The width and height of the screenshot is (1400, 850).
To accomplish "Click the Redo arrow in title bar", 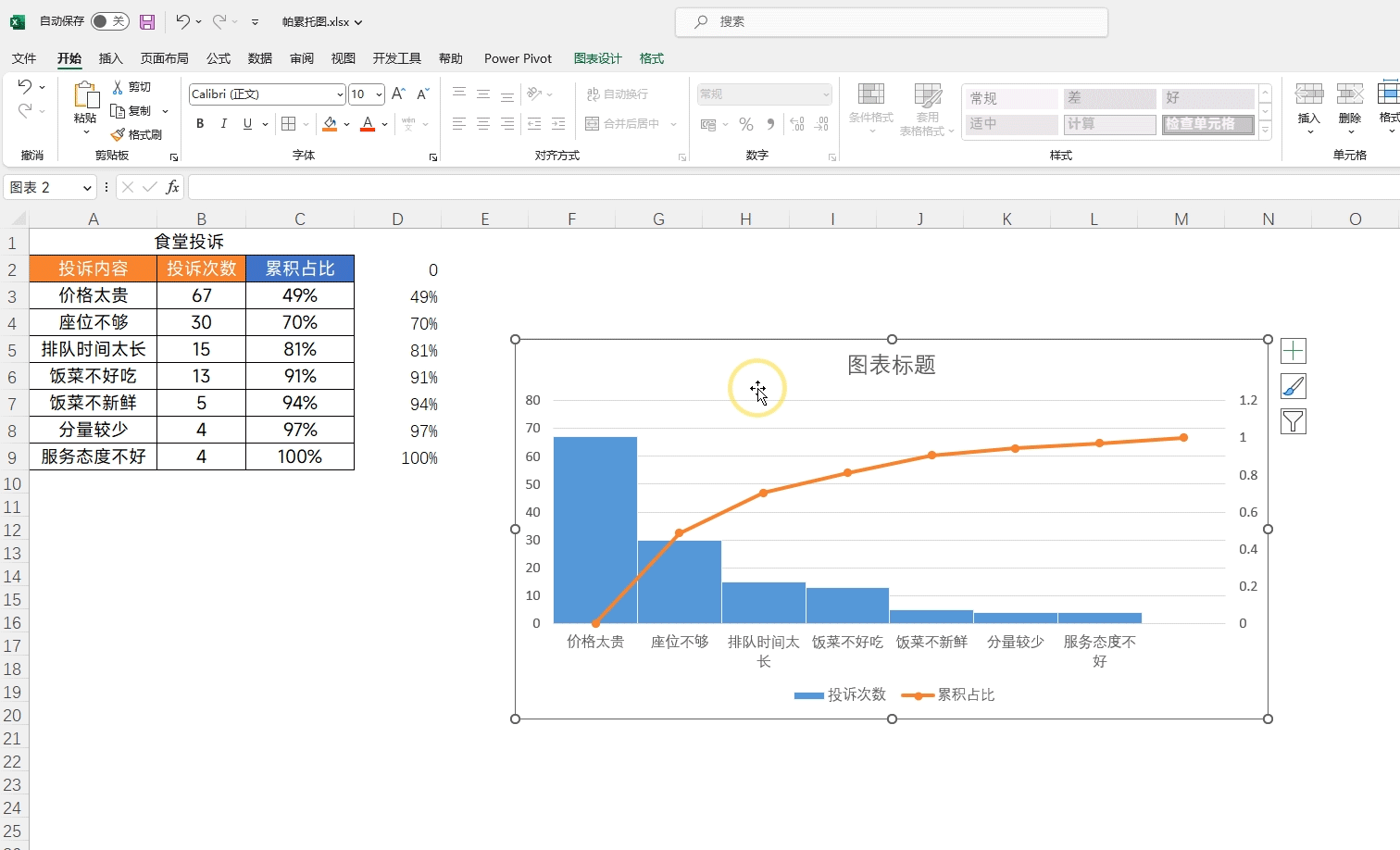I will (219, 21).
